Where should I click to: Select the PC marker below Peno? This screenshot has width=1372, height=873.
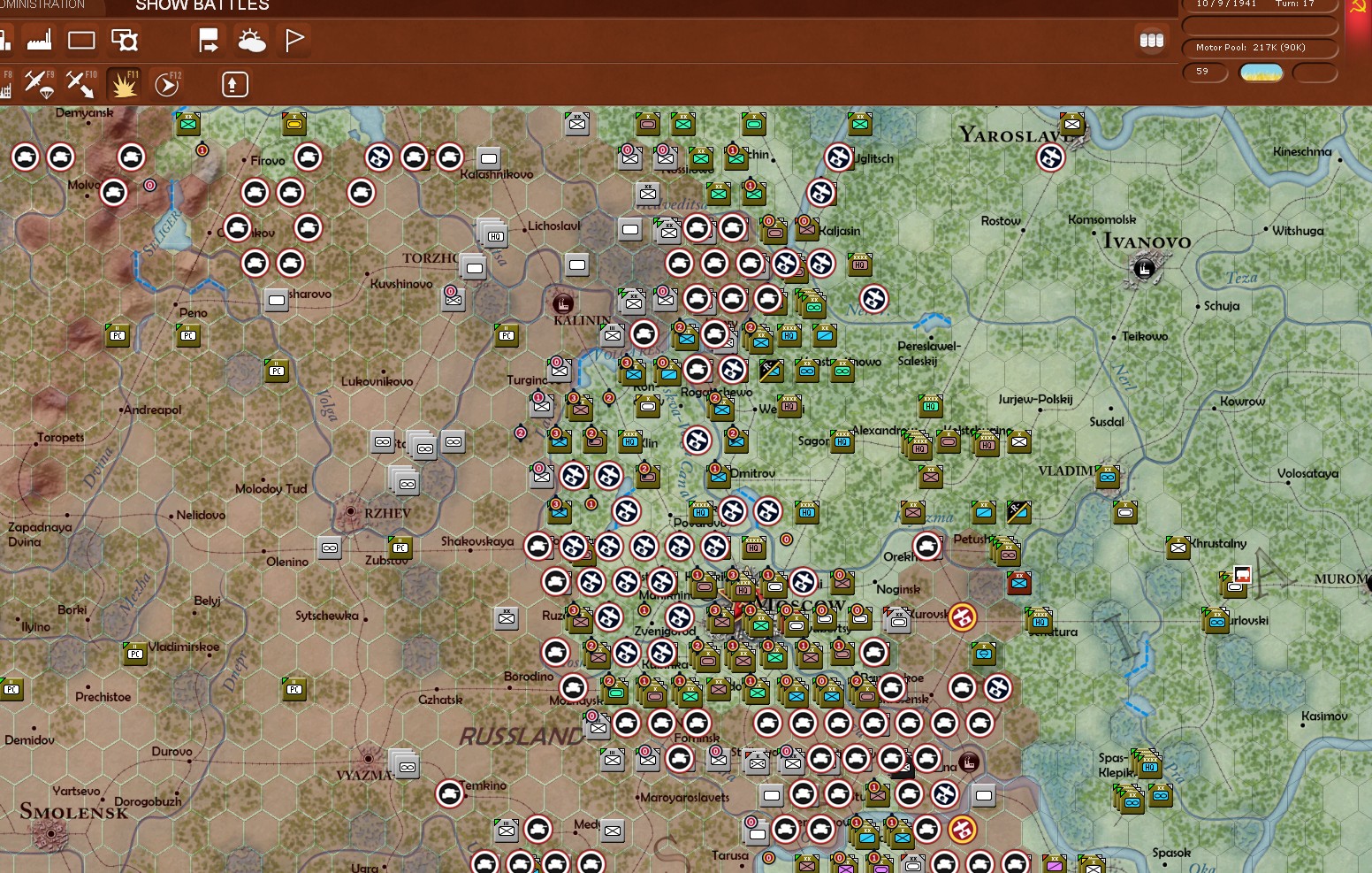pos(187,334)
